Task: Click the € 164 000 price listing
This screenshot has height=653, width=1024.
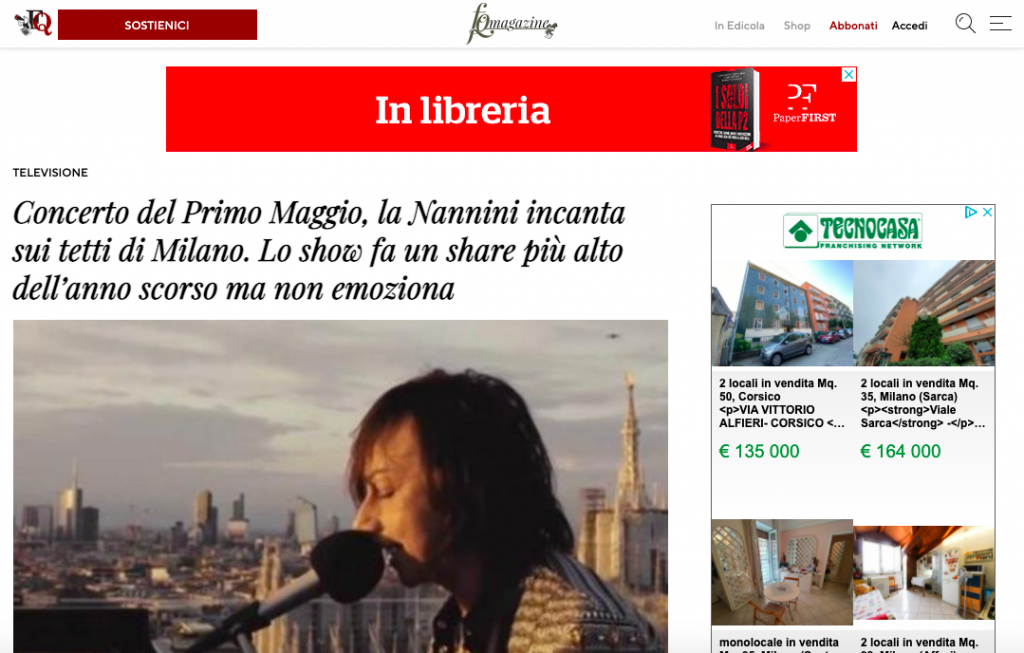Action: (x=901, y=451)
